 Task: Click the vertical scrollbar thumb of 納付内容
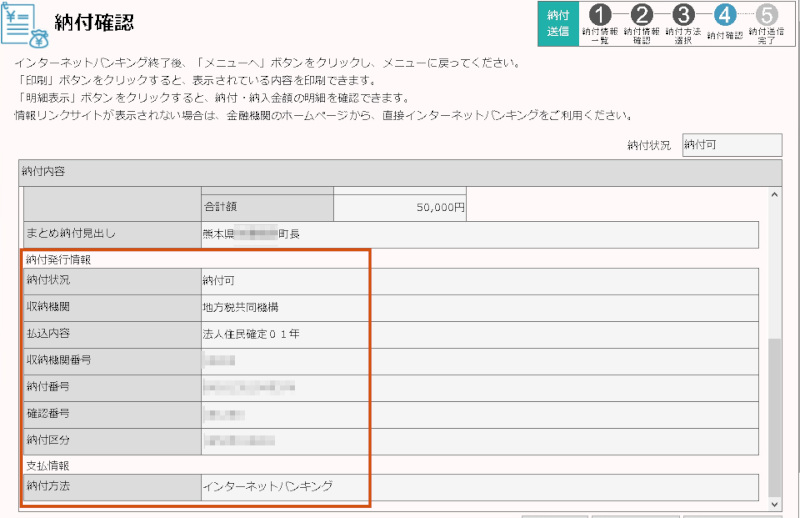pyautogui.click(x=774, y=416)
